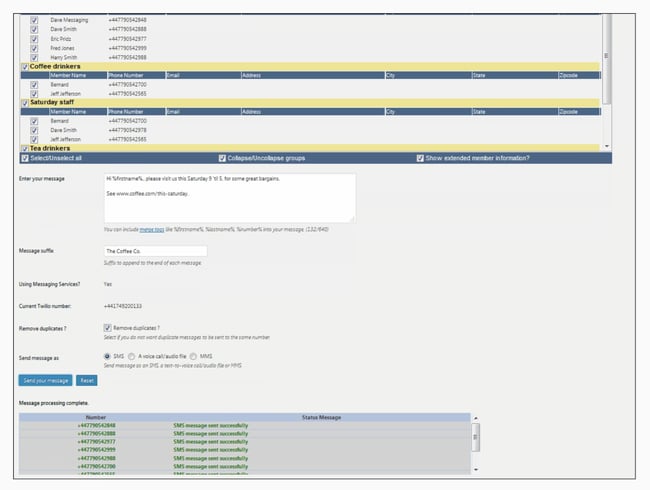650x490 pixels.
Task: Toggle the Dave Messaging member checkbox
Action: click(x=34, y=20)
